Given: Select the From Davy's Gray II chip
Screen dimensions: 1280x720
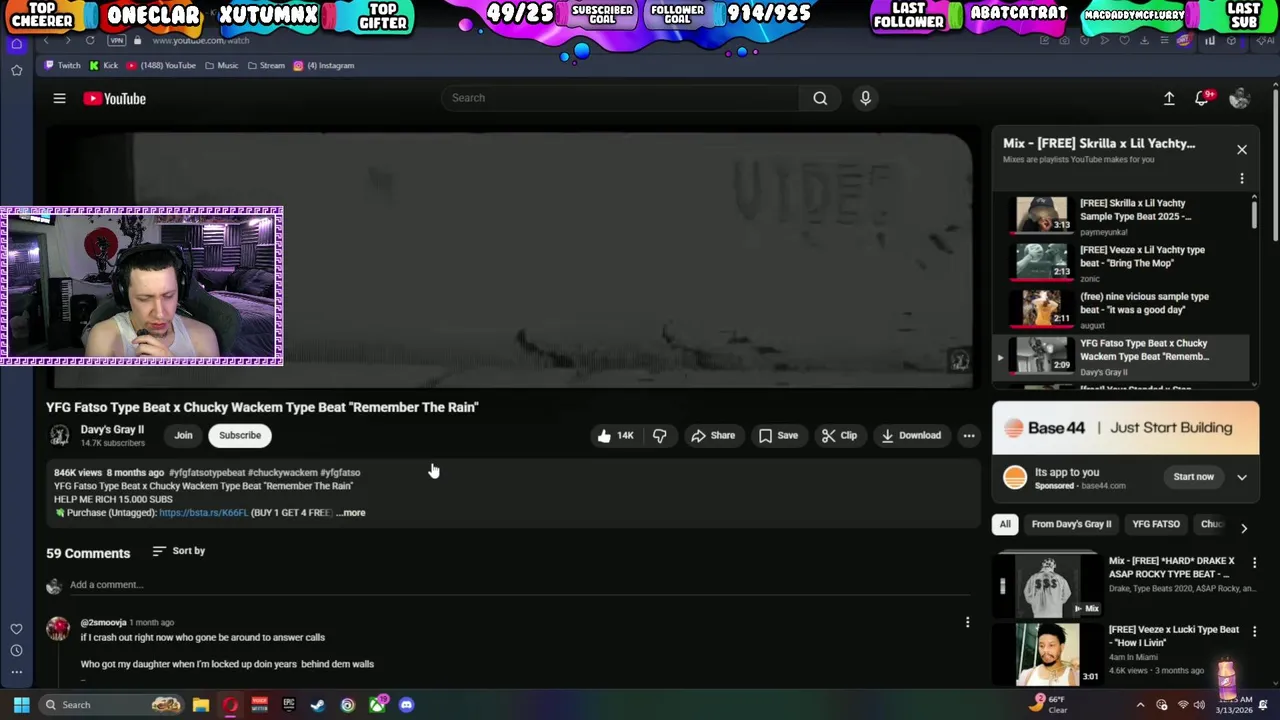Looking at the screenshot, I should pyautogui.click(x=1071, y=524).
